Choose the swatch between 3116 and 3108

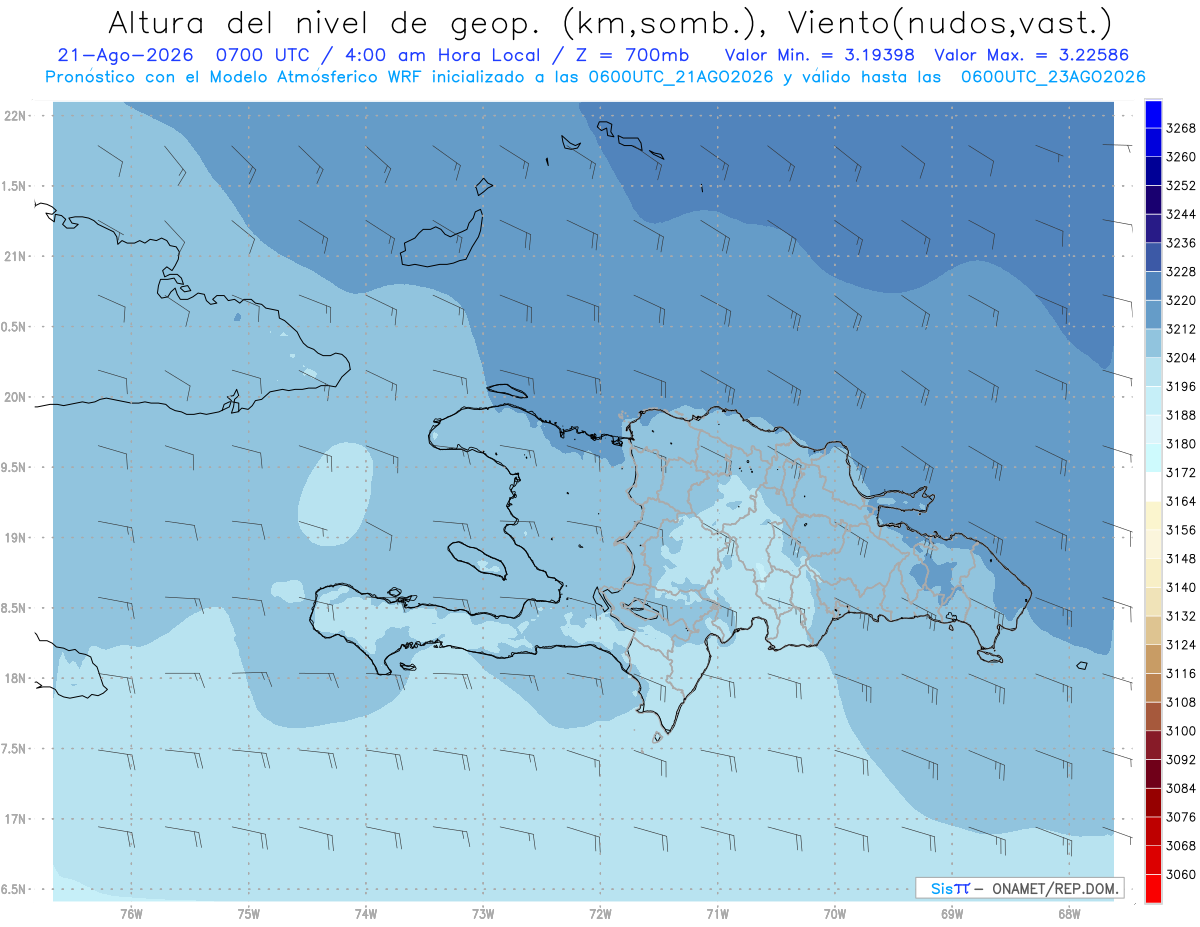tap(1153, 687)
